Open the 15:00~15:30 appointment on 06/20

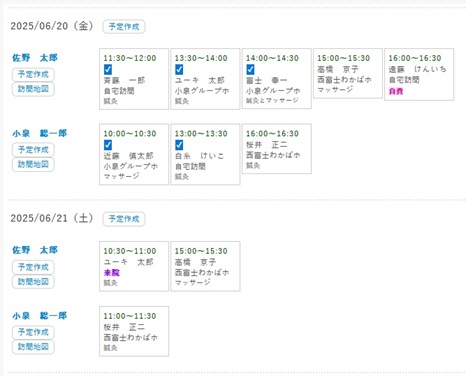[348, 73]
